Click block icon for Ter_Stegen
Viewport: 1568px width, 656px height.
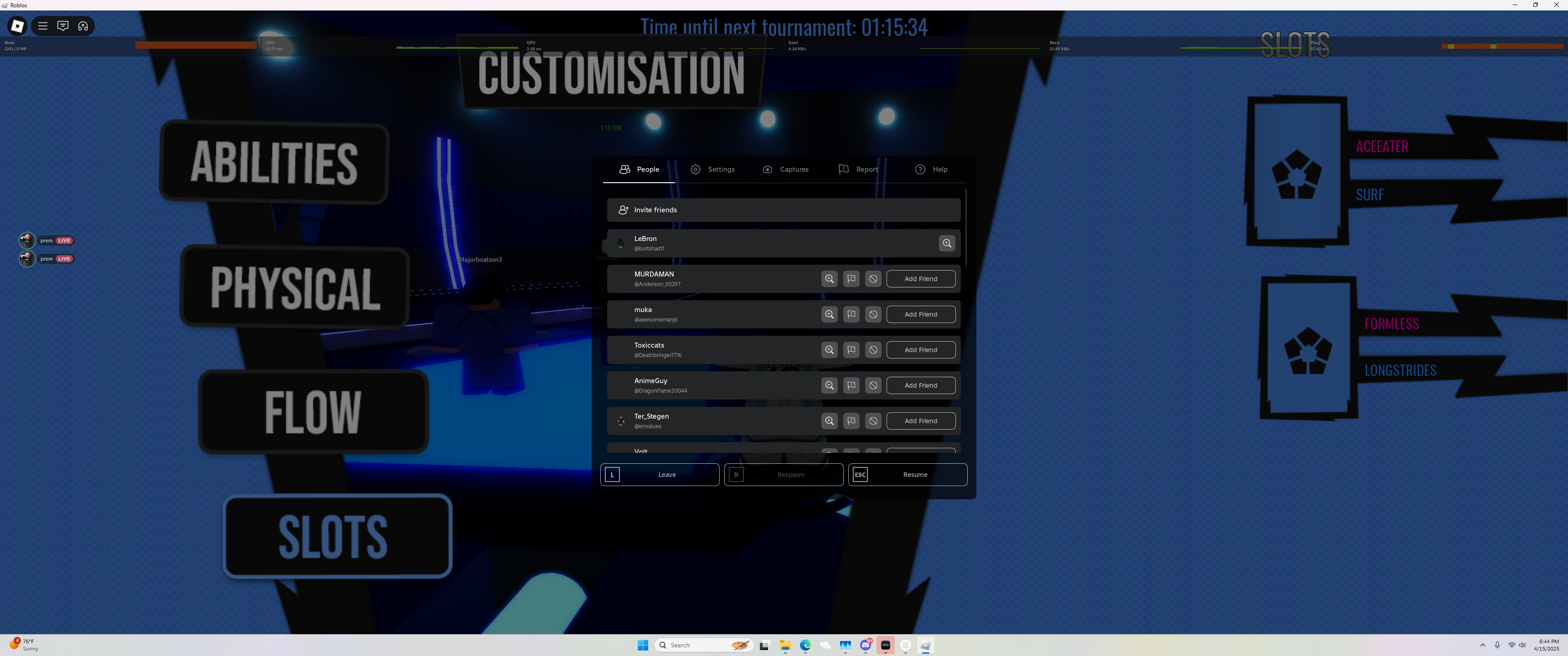point(873,421)
